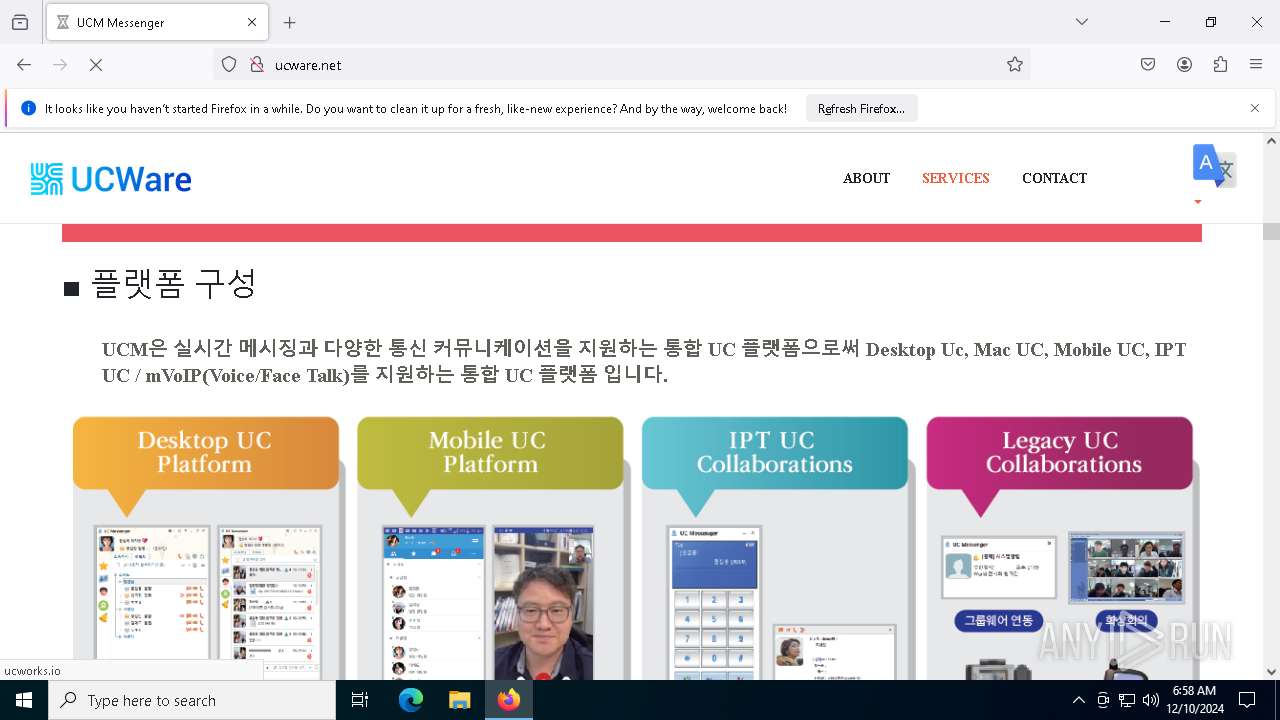
Task: Open the CONTACT menu item
Action: coord(1054,178)
